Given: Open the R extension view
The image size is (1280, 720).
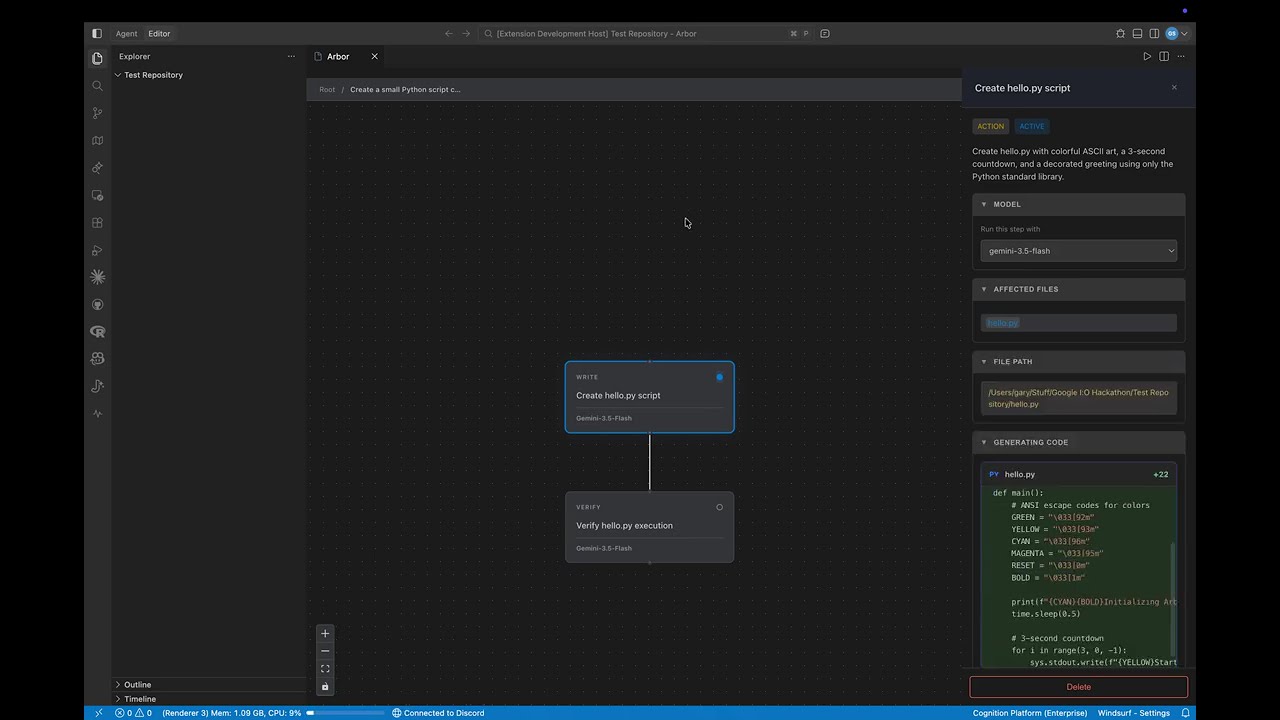Looking at the screenshot, I should pos(97,332).
